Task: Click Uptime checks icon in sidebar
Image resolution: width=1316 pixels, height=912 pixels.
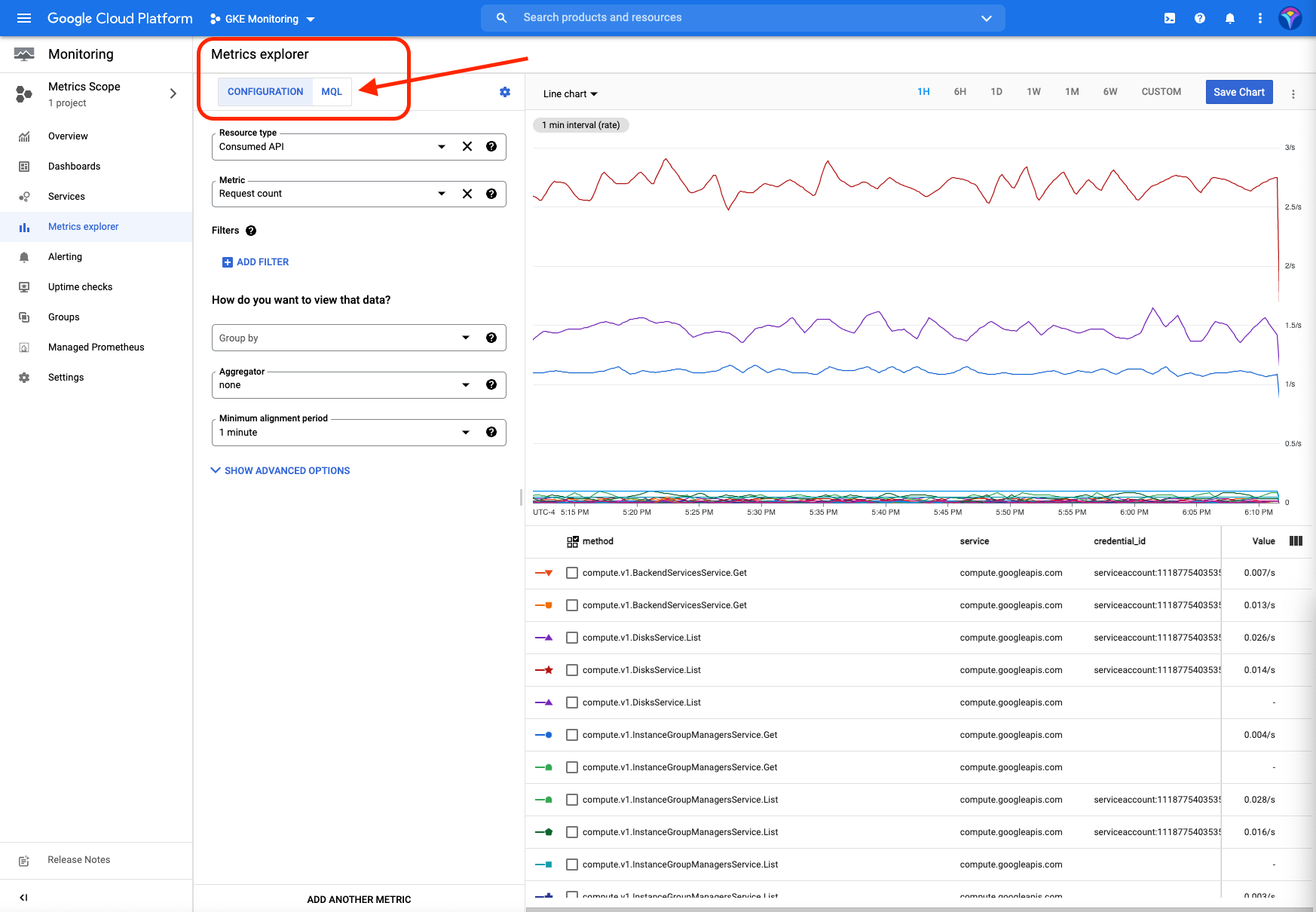Action: click(x=24, y=287)
